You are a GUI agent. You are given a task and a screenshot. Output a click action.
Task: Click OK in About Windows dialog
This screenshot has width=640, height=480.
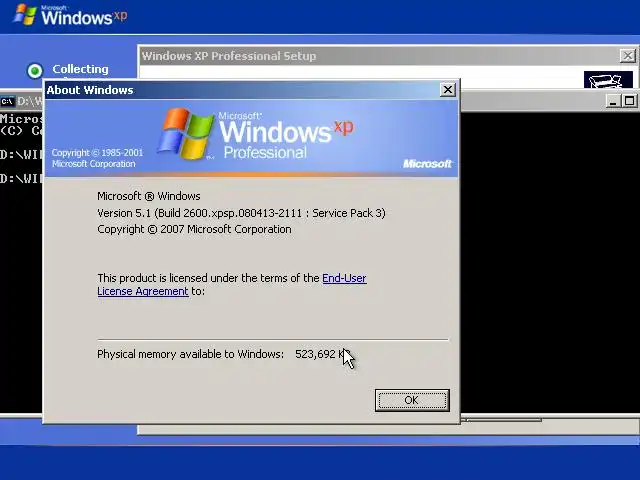tap(412, 400)
